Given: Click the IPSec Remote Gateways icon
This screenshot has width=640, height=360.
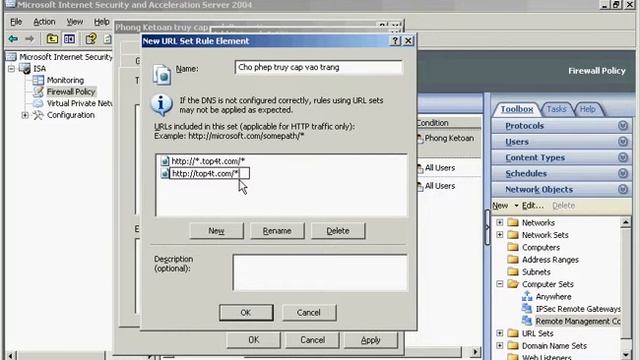Looking at the screenshot, I should pyautogui.click(x=527, y=309).
